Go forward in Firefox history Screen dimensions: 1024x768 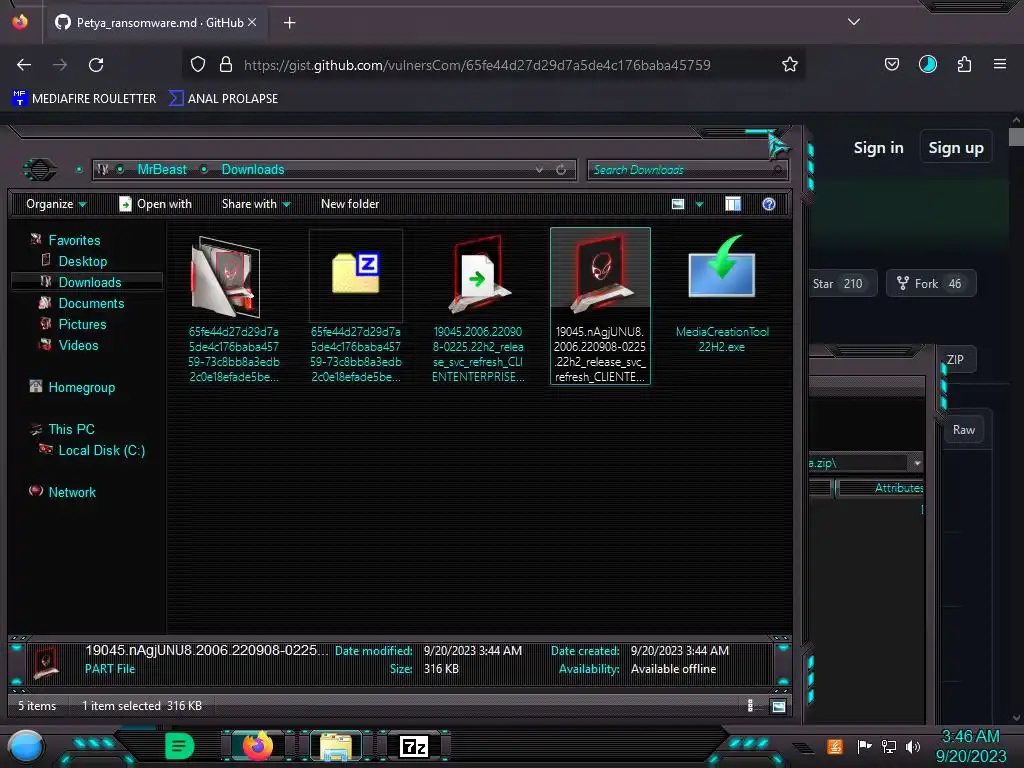tap(60, 65)
